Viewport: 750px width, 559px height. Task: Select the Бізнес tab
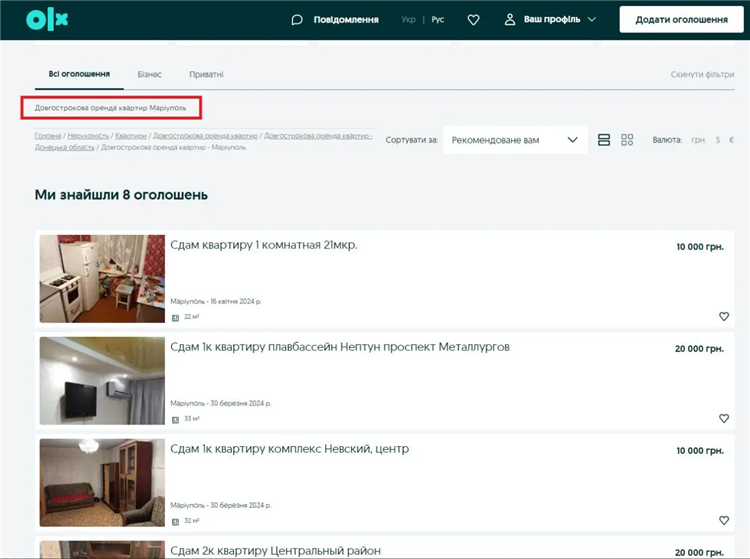tap(149, 75)
